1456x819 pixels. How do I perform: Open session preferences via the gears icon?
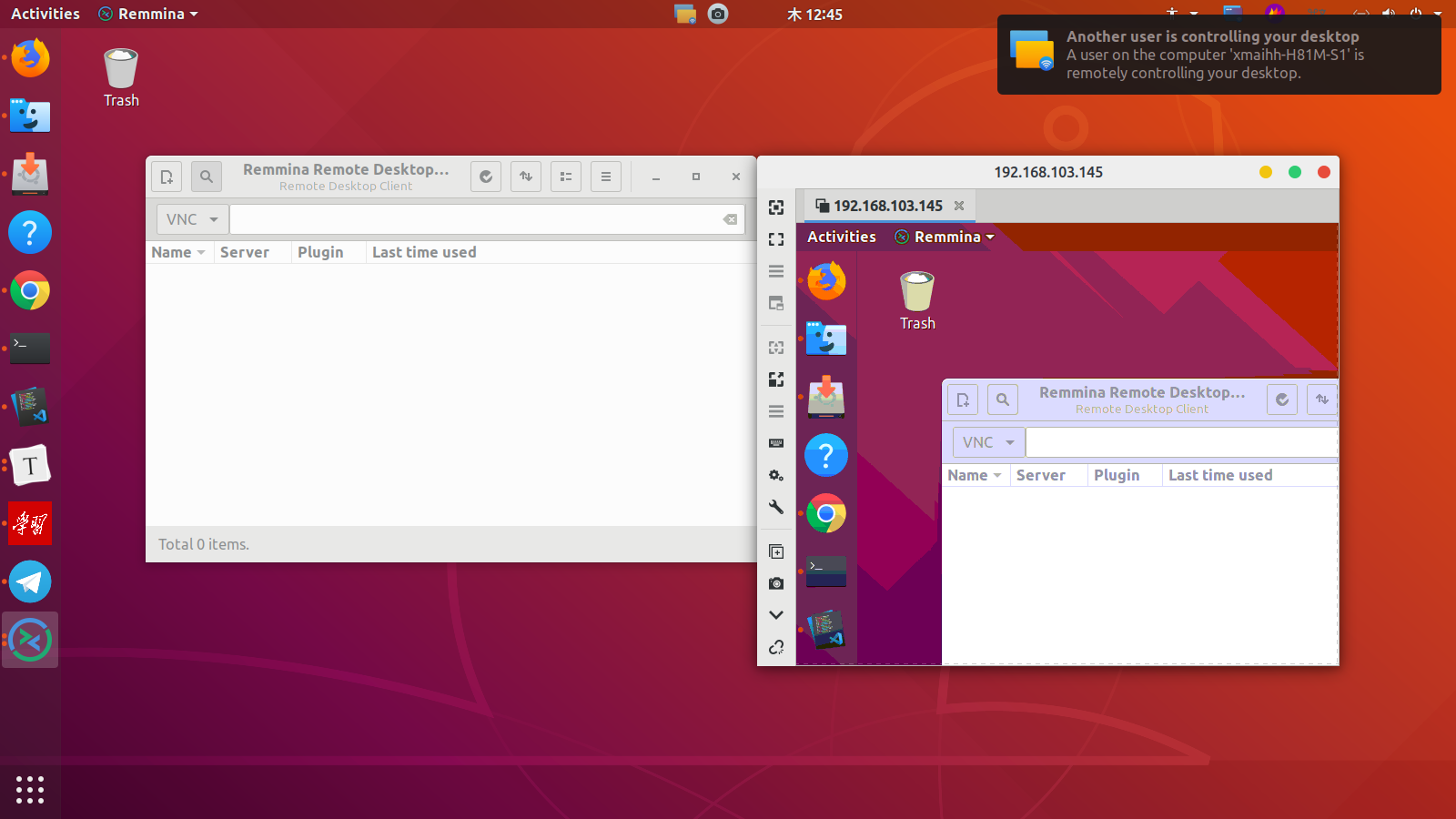(x=776, y=475)
